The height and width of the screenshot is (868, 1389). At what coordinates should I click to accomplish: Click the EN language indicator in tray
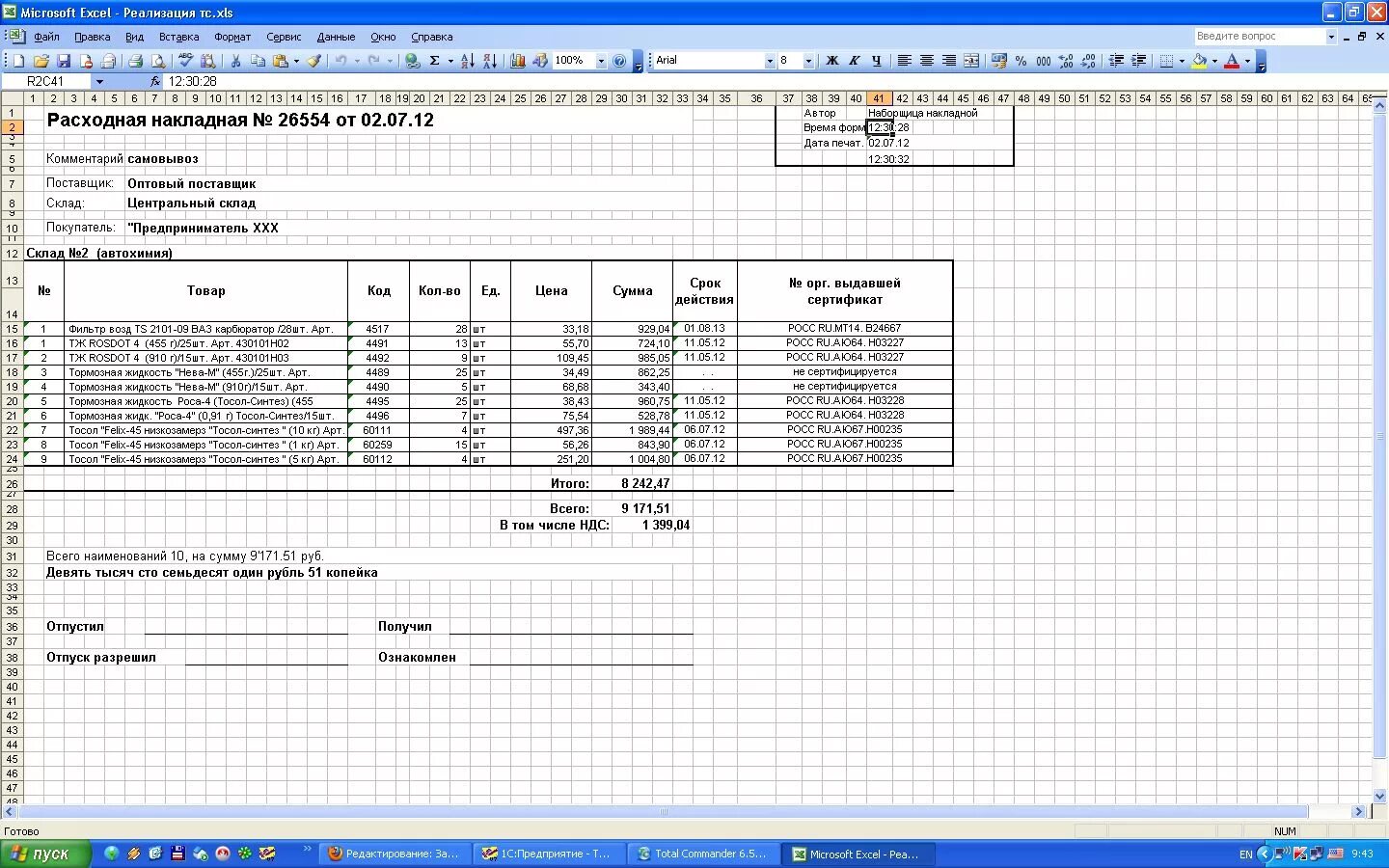click(x=1245, y=854)
